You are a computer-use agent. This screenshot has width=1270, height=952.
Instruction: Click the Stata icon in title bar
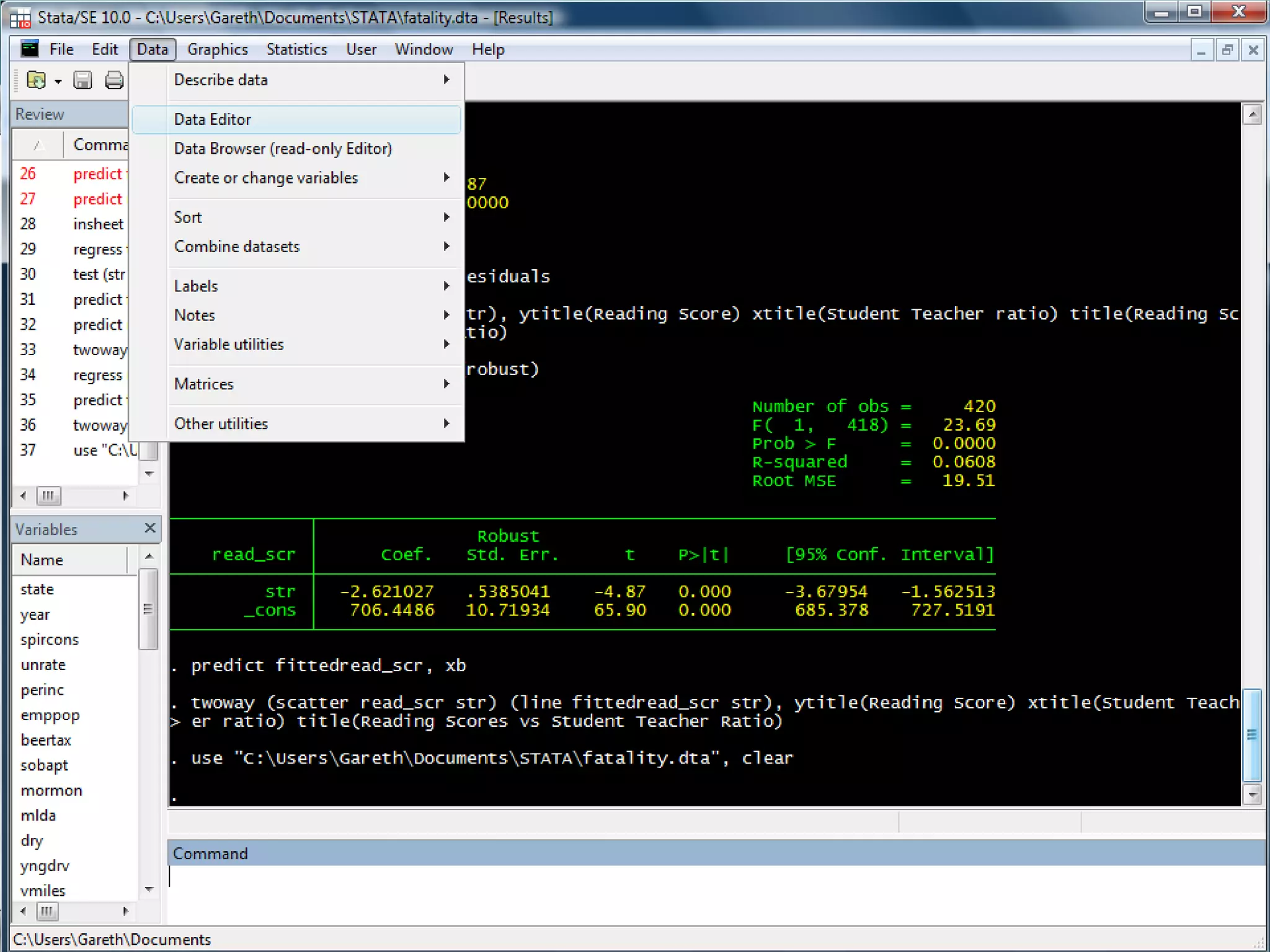click(x=20, y=17)
